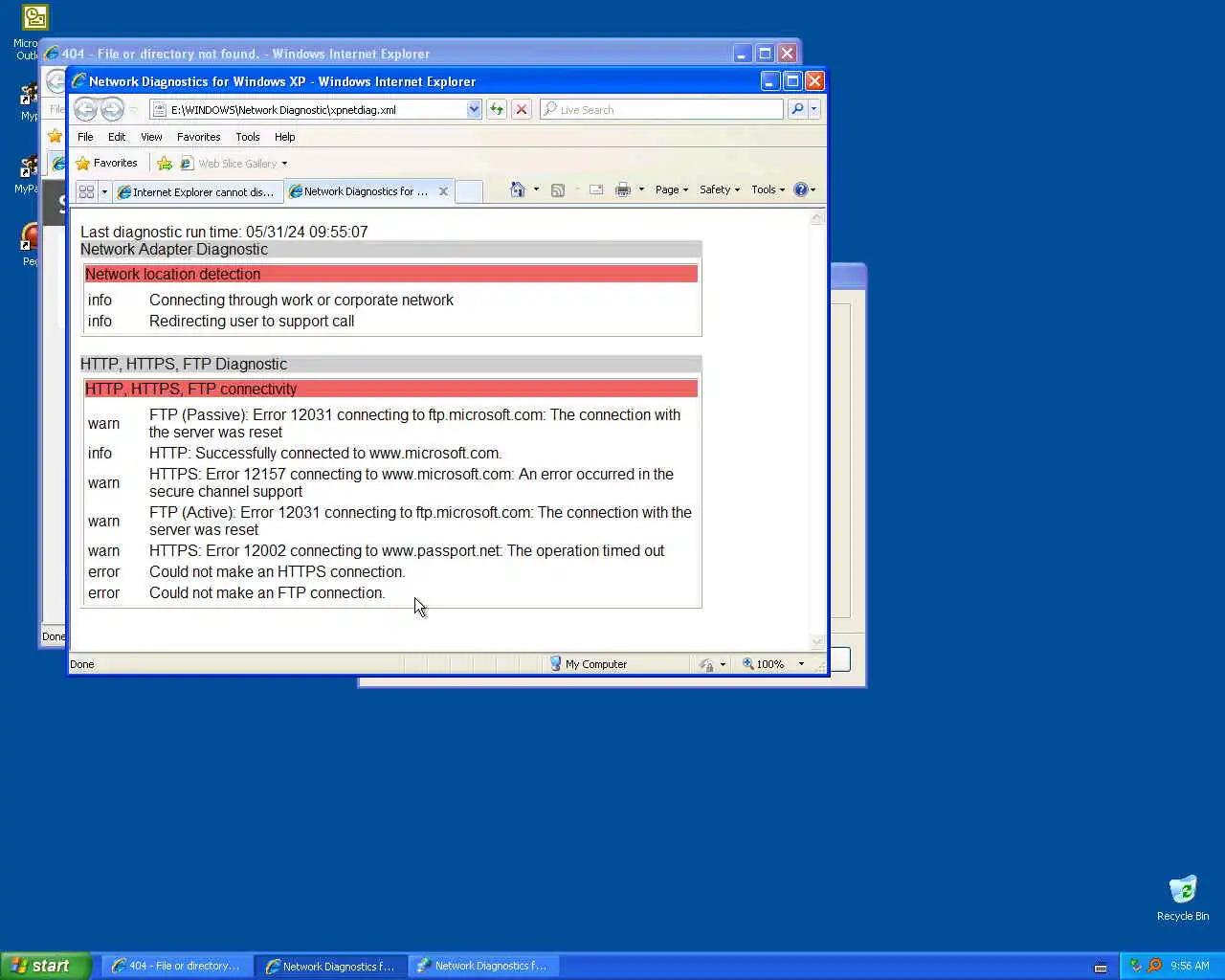Switch to Internet Explorer cannot display tab
1225x980 pixels.
tap(198, 192)
